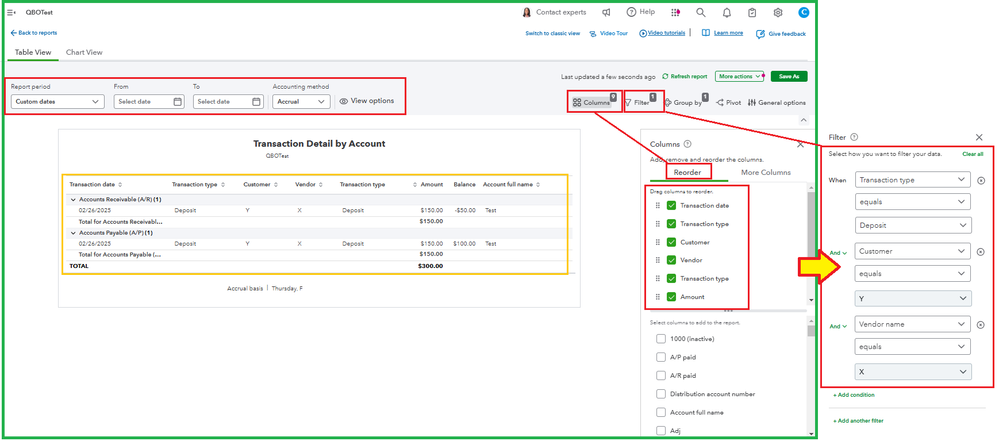This screenshot has height=440, width=999.
Task: Switch to the Chart View tab
Action: pos(84,52)
